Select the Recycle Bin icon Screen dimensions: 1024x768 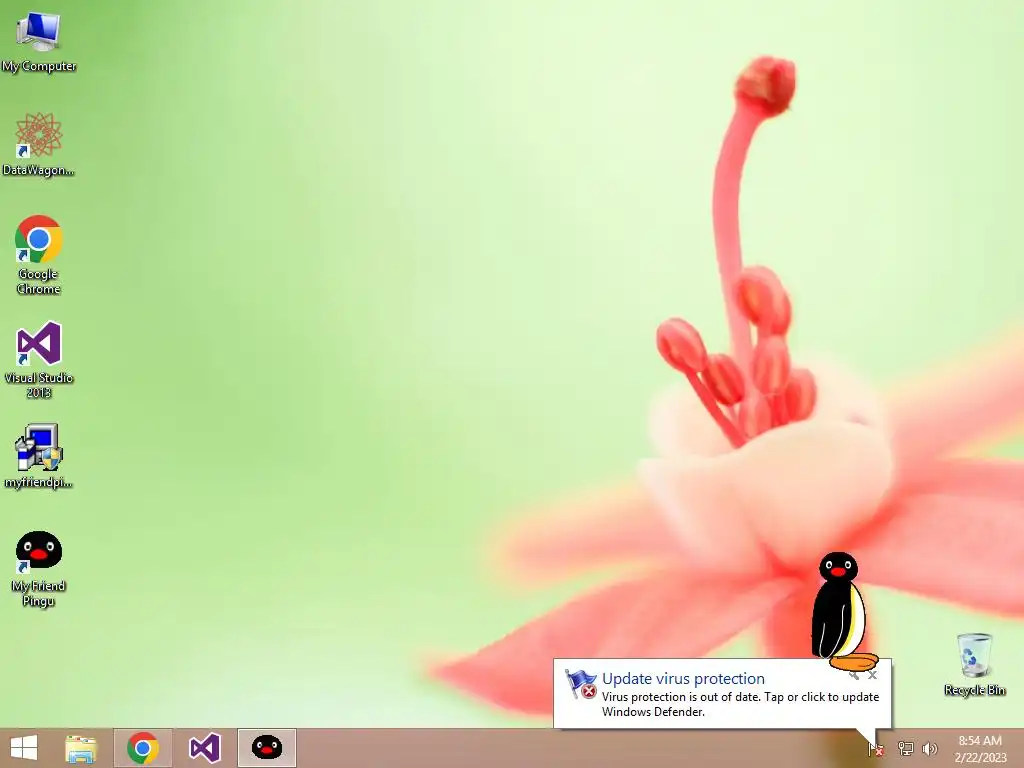point(974,664)
